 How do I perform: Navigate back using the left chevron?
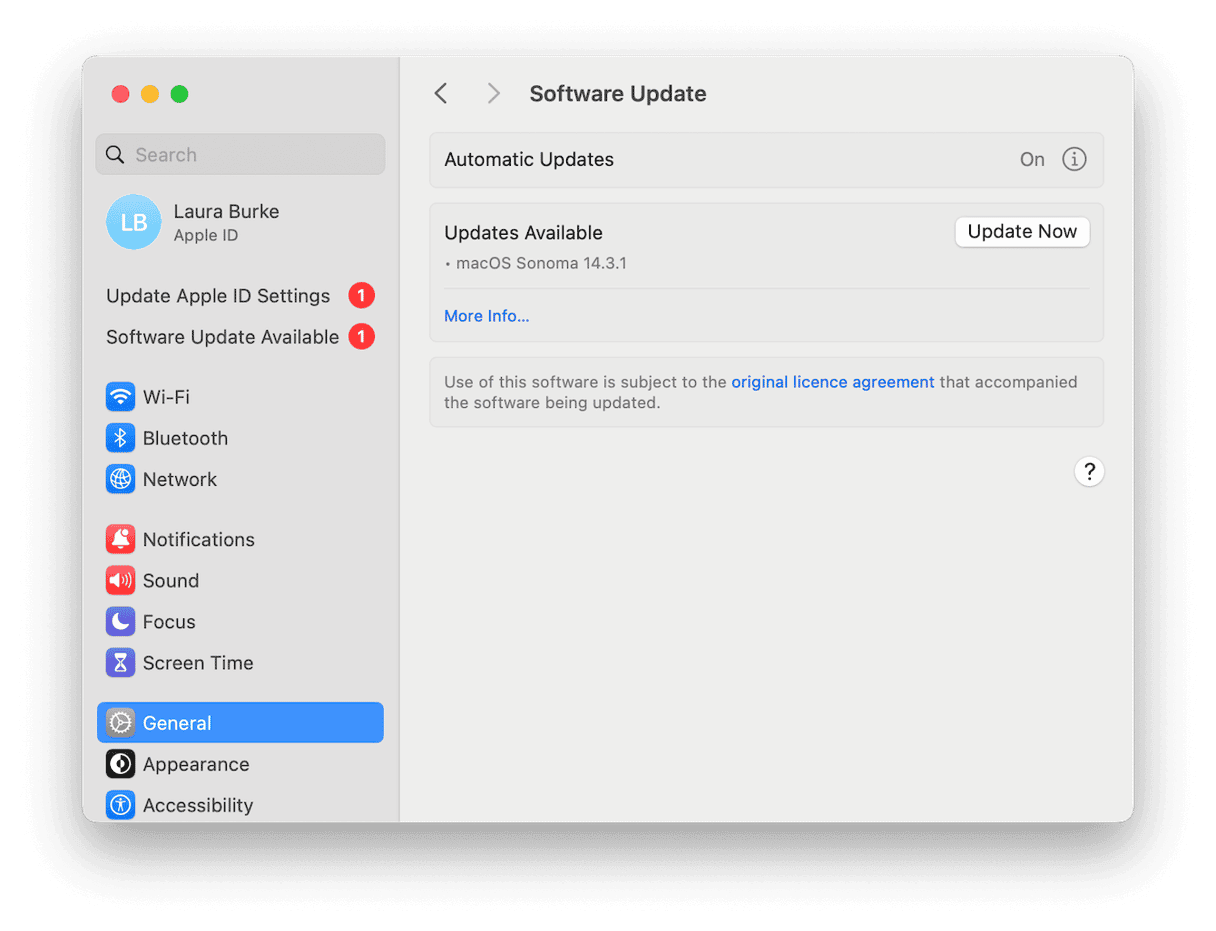[441, 93]
